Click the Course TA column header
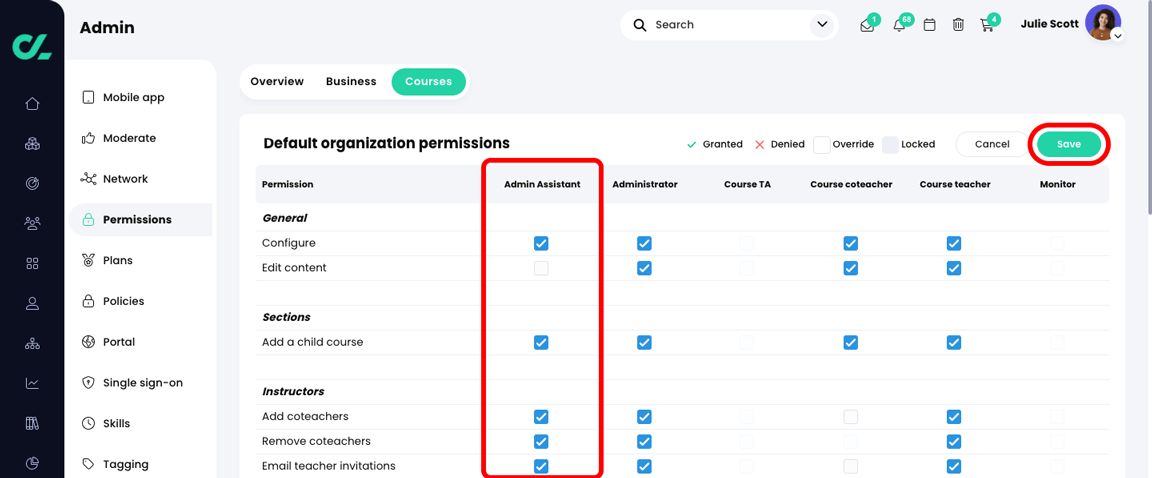 (x=747, y=184)
